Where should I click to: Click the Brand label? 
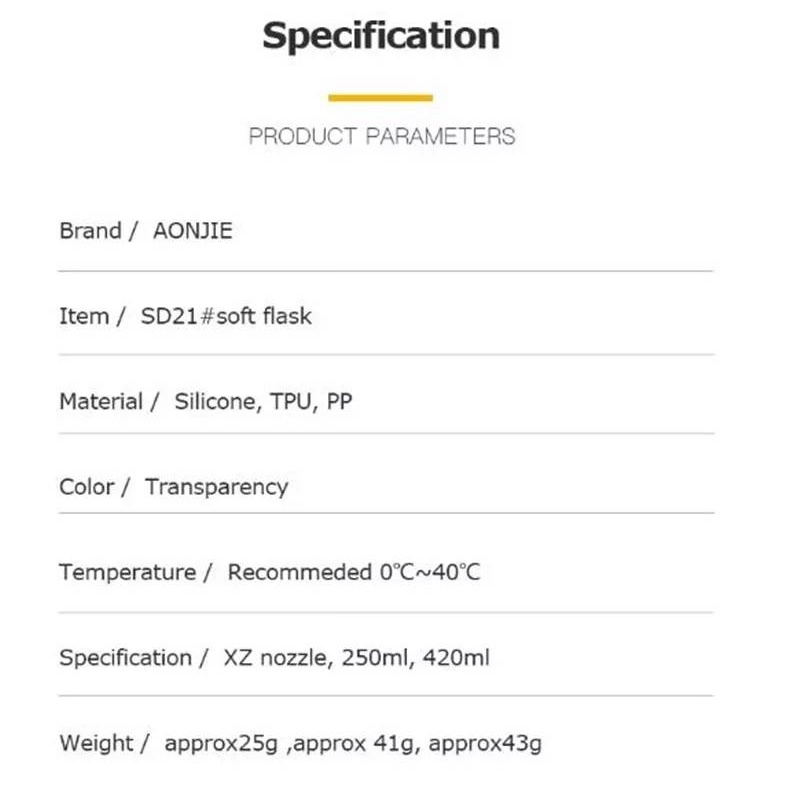90,231
